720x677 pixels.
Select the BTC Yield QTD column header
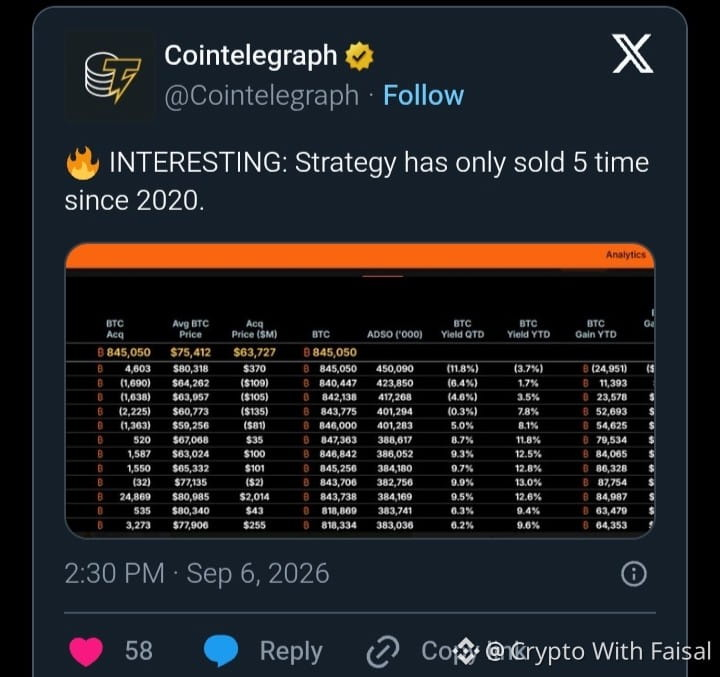point(462,329)
